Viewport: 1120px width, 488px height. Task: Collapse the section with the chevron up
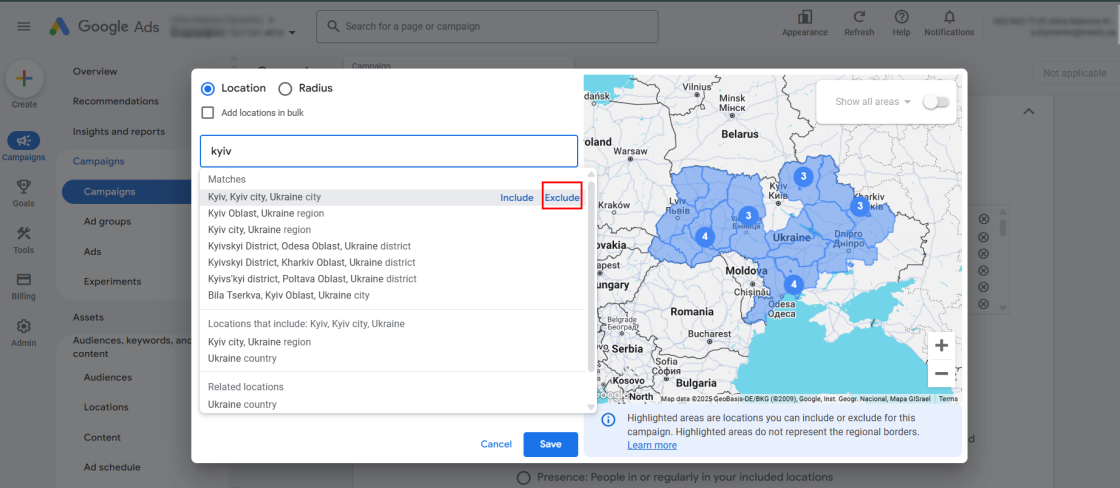tap(1029, 111)
